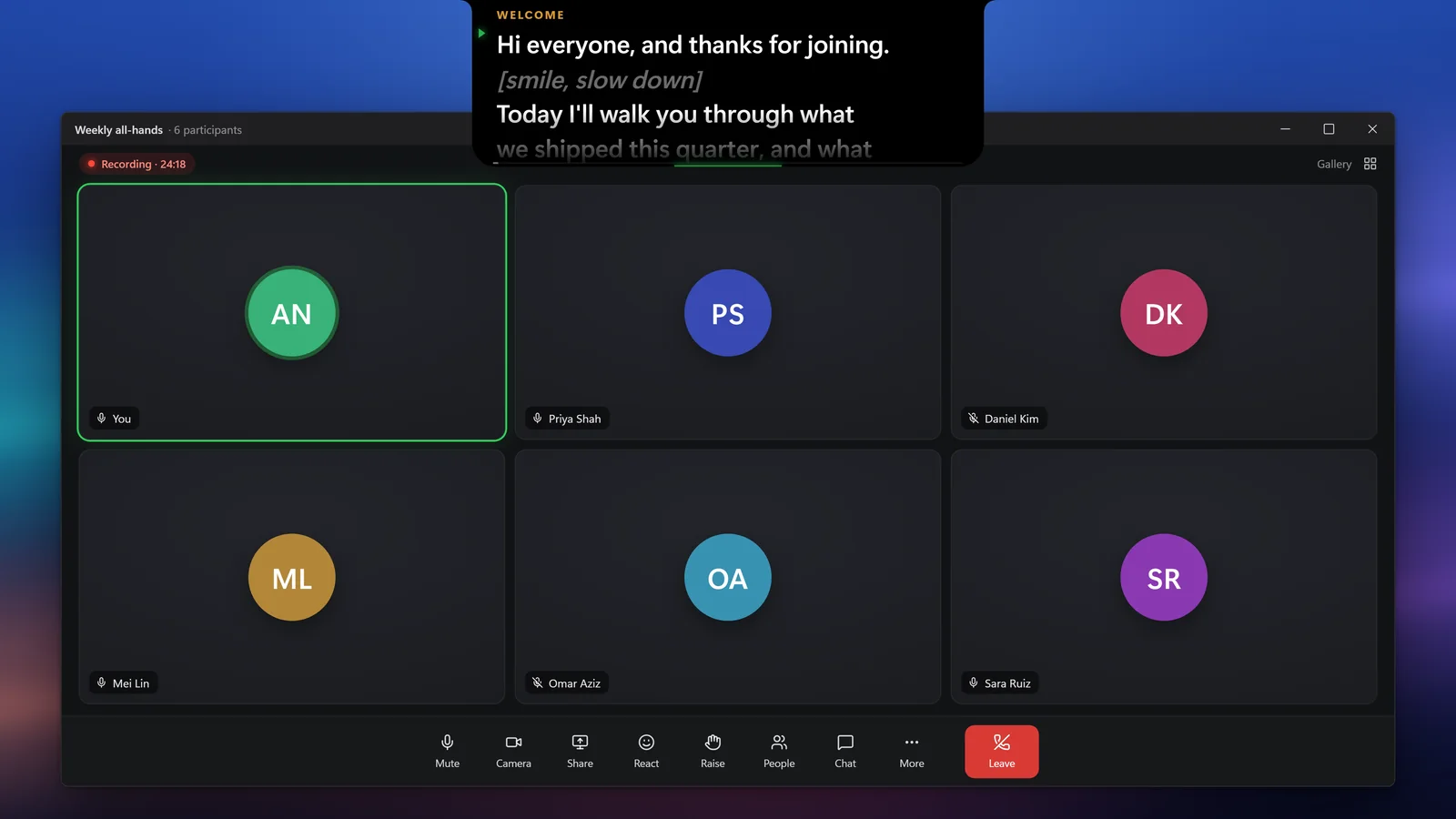Click Daniel Kim's muted mic icon
The width and height of the screenshot is (1456, 819).
point(973,419)
